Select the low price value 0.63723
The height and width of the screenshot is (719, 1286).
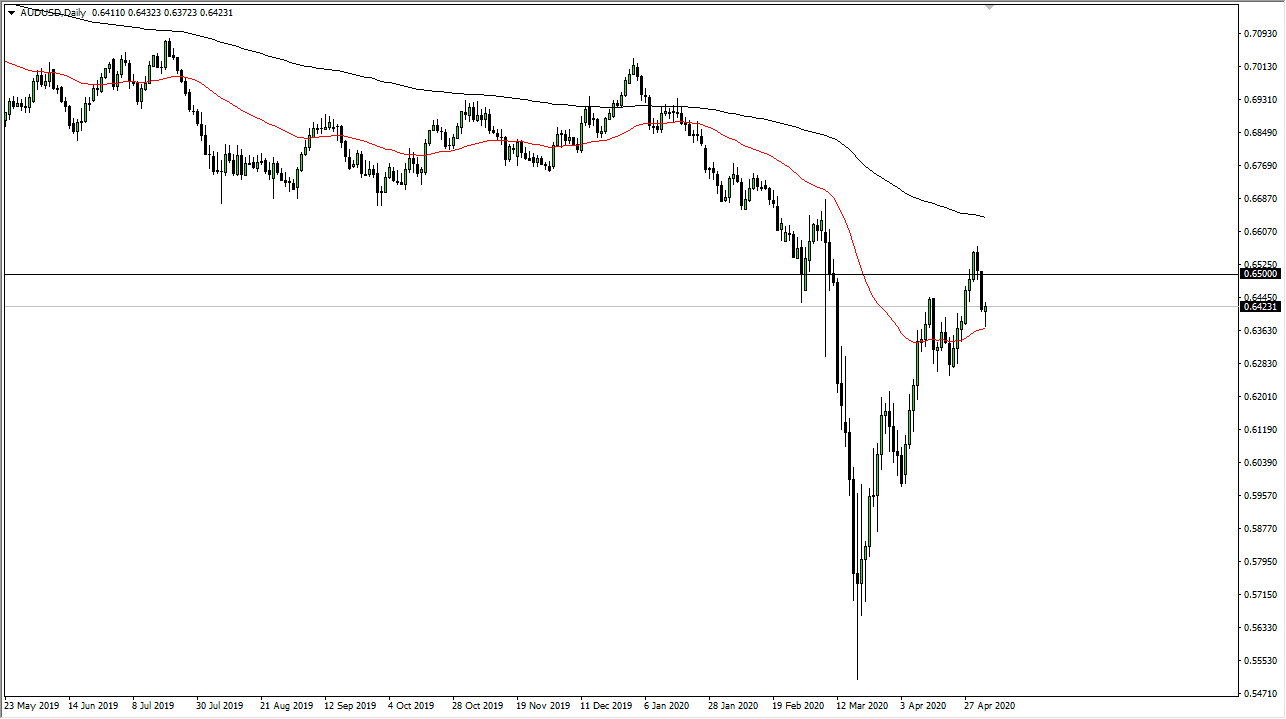(x=183, y=14)
